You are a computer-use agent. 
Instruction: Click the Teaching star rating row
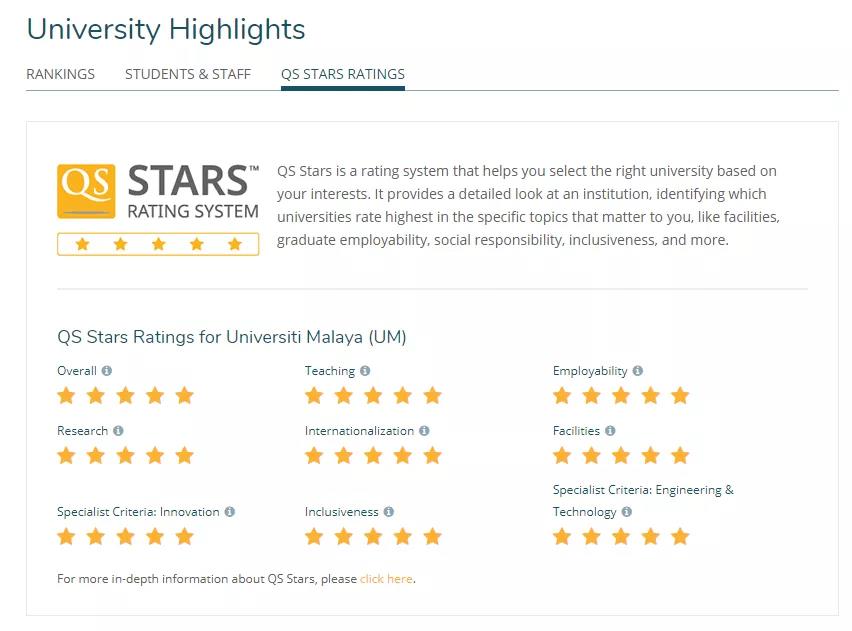373,396
